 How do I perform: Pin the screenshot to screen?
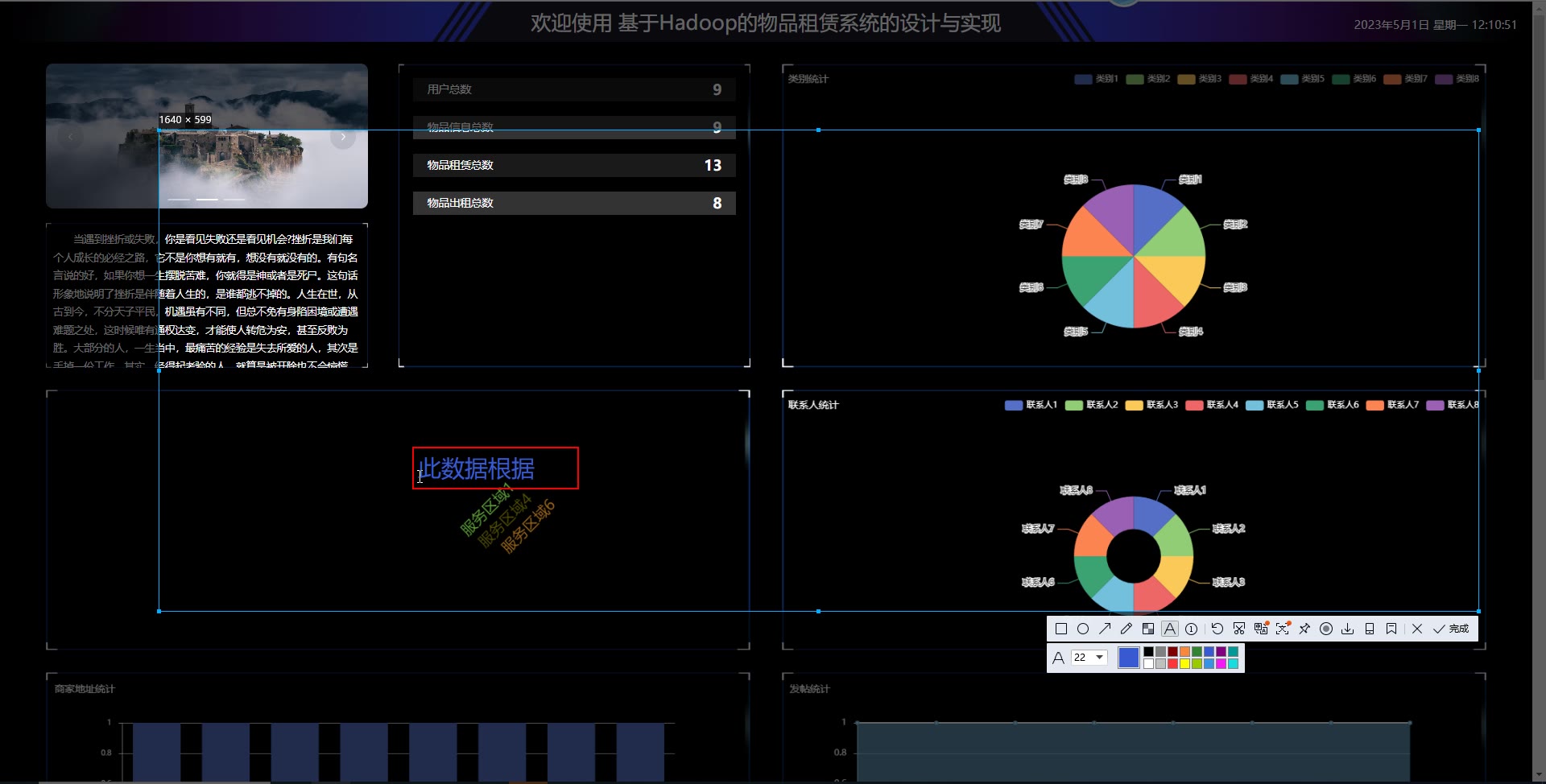pyautogui.click(x=1304, y=629)
